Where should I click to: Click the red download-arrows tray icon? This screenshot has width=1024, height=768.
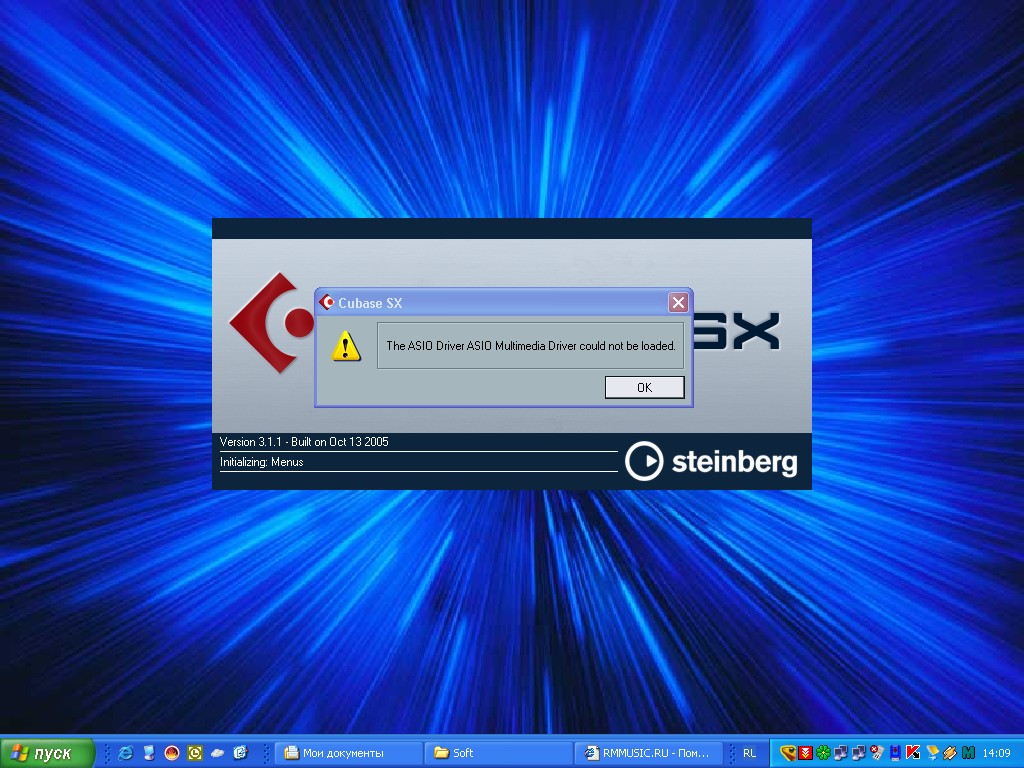click(x=806, y=753)
